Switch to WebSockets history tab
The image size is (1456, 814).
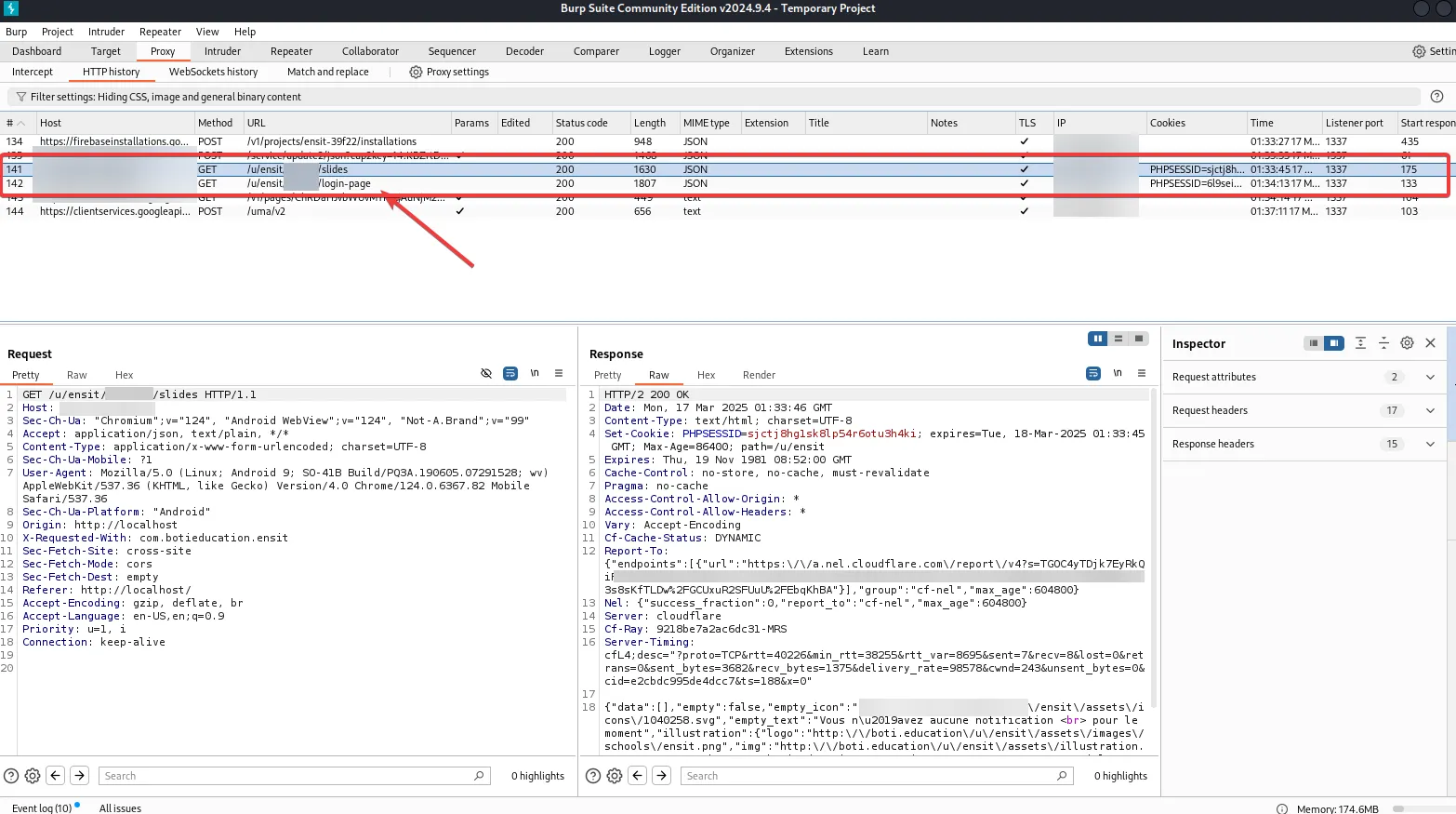[213, 72]
